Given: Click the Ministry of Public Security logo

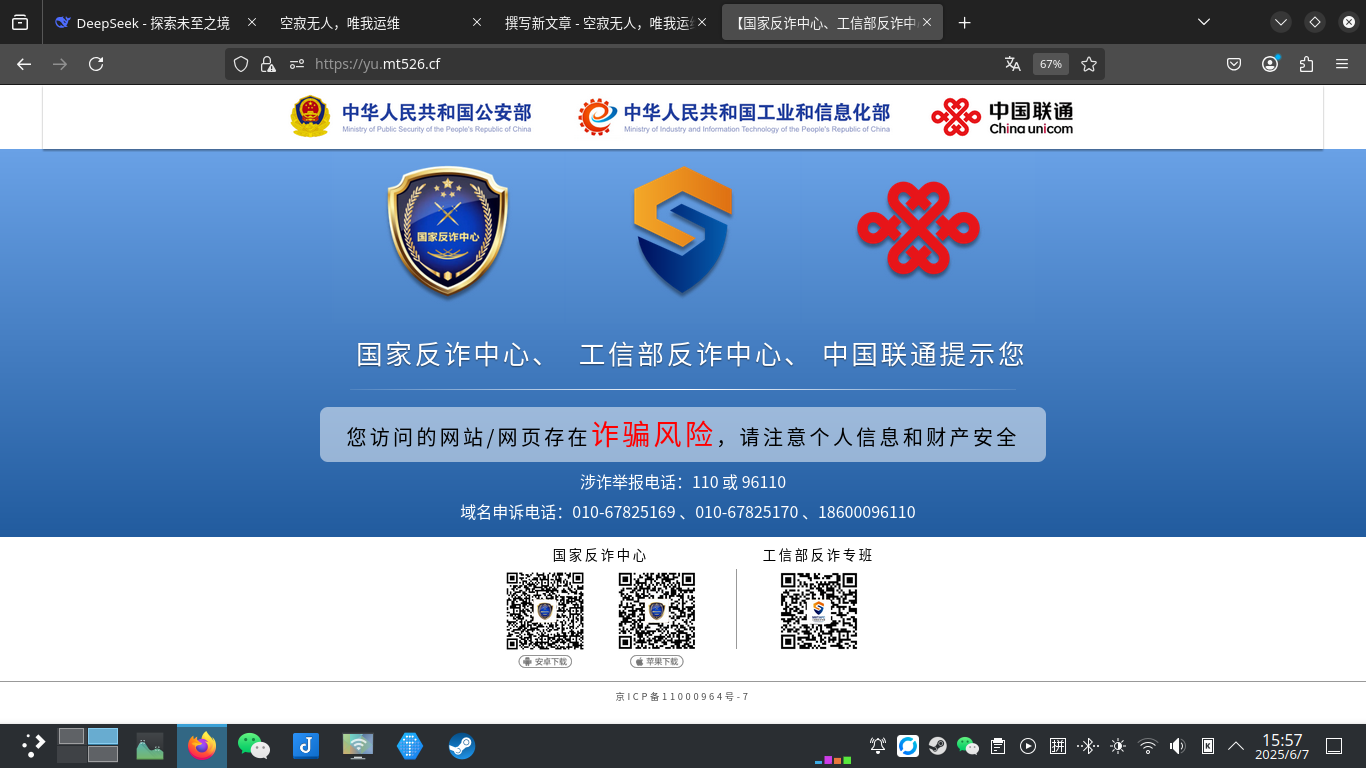Looking at the screenshot, I should [x=411, y=117].
